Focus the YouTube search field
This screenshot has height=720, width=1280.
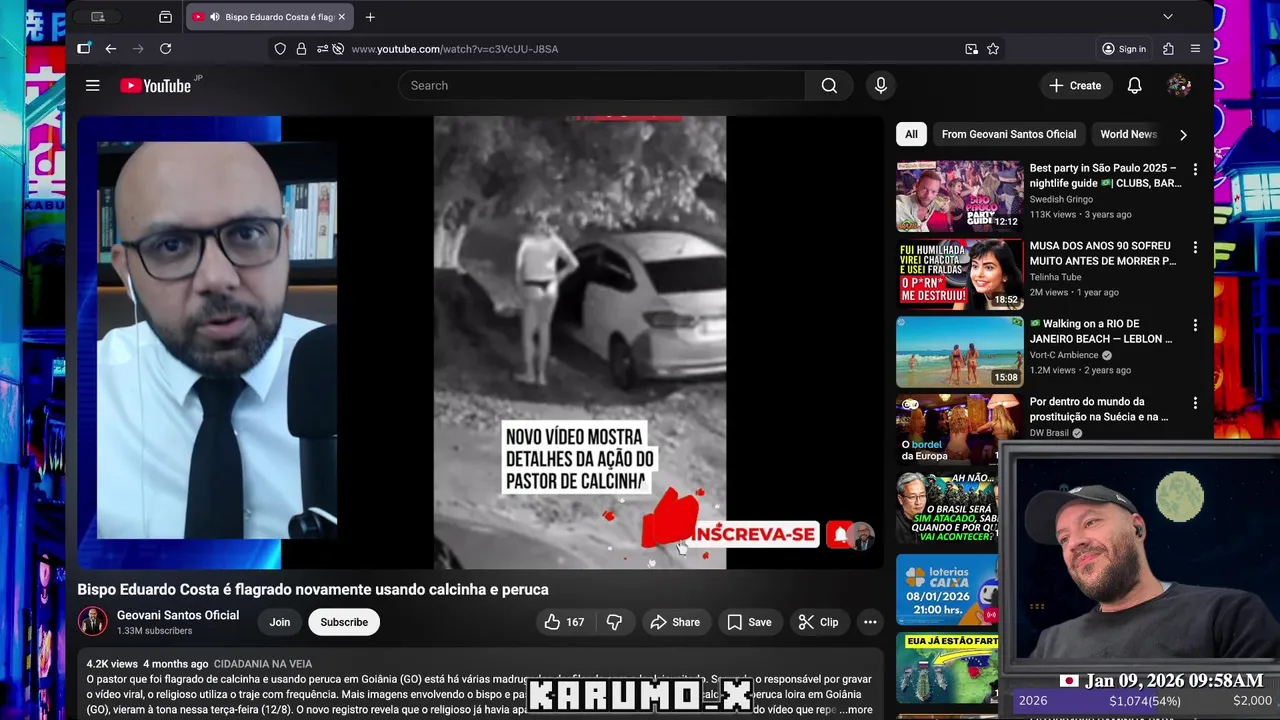coord(602,86)
